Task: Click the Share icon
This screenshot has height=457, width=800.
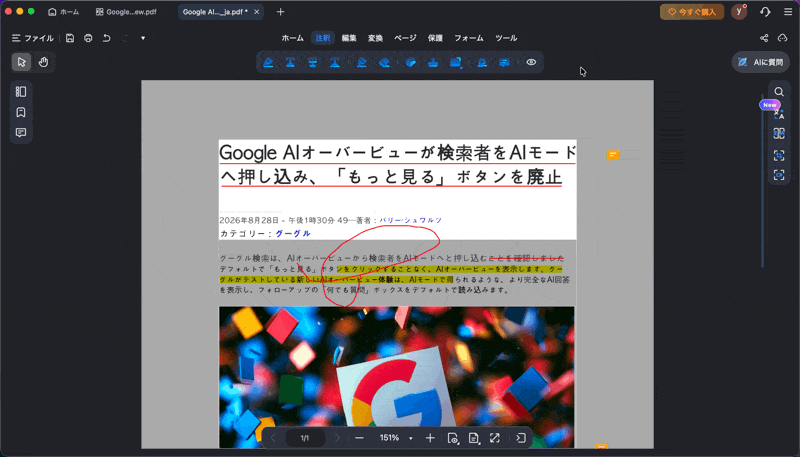Action: tap(764, 38)
